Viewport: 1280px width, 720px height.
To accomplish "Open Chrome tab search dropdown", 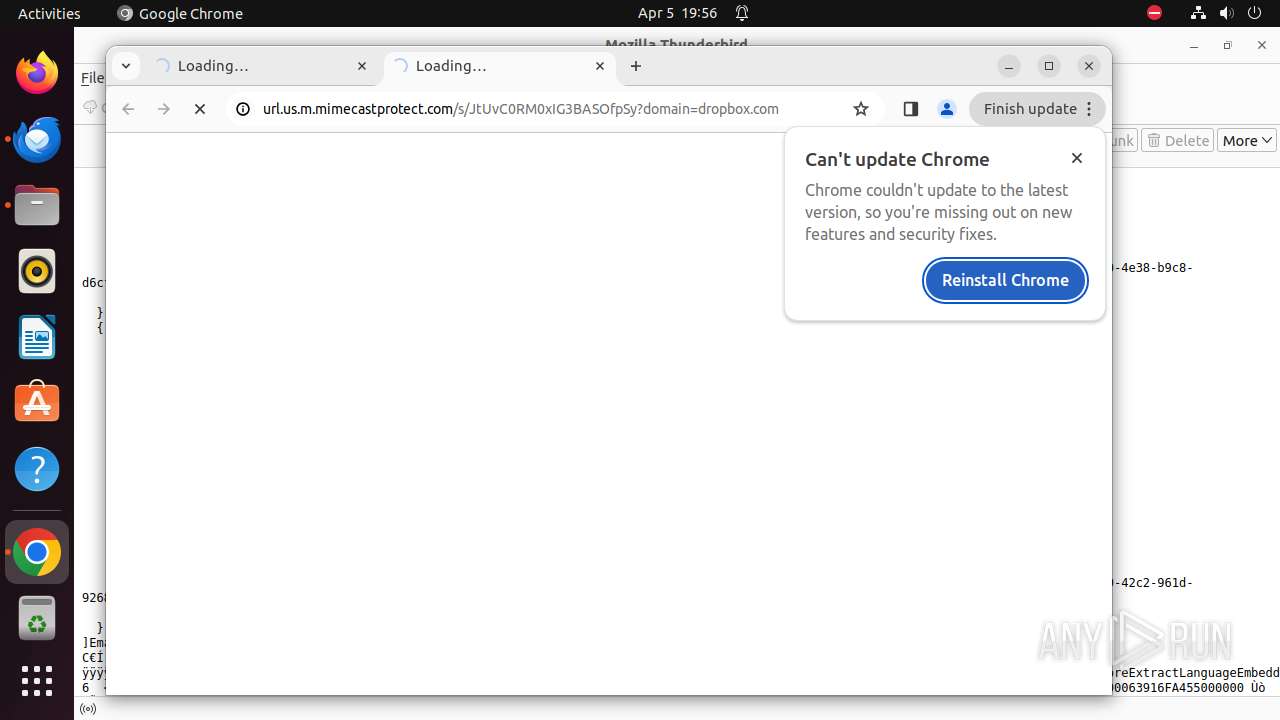I will click(125, 66).
